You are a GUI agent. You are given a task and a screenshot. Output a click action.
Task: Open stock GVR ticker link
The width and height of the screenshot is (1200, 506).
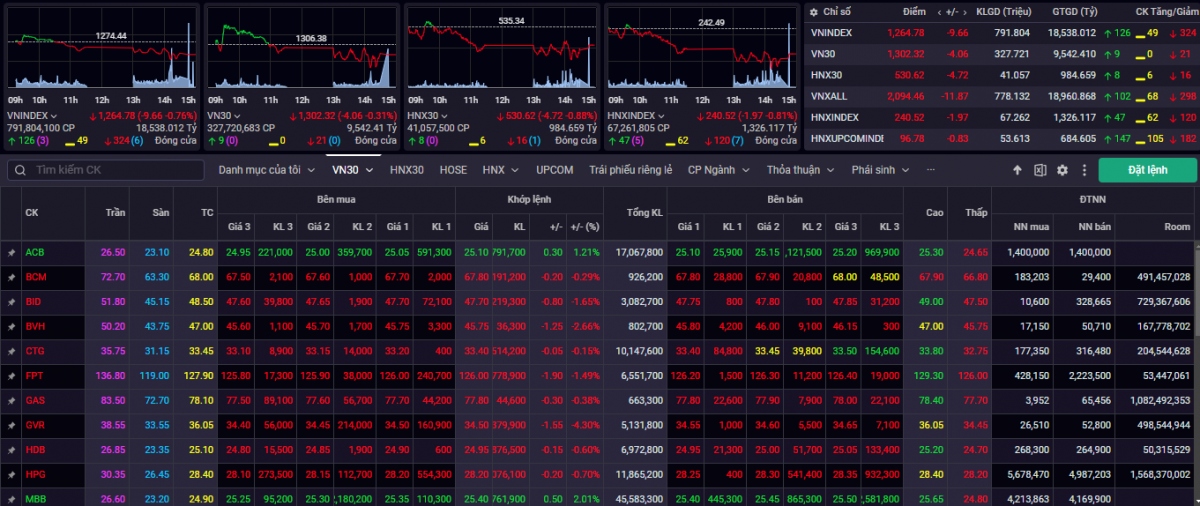pos(35,425)
